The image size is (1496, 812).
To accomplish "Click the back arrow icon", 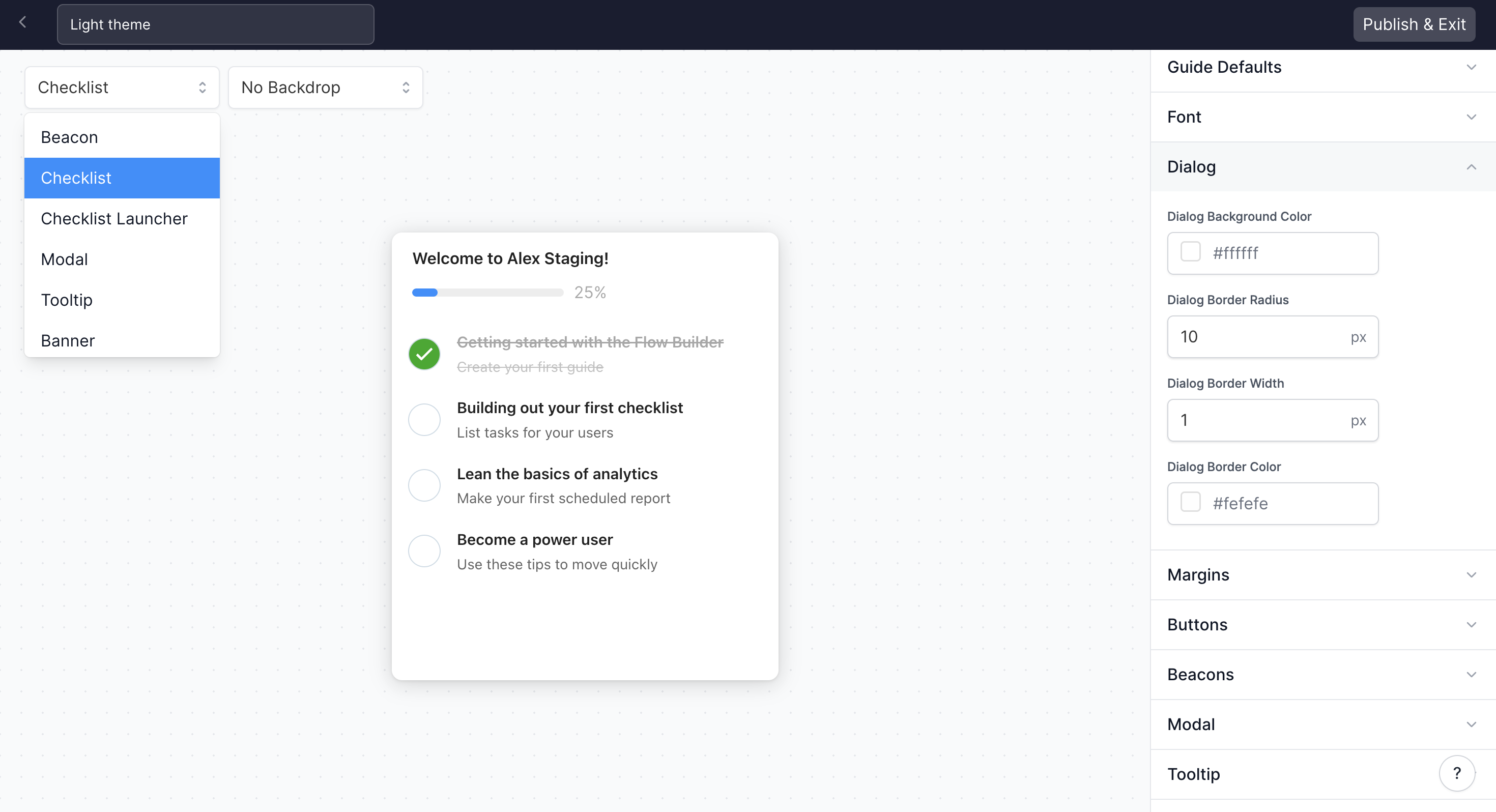I will 23,23.
